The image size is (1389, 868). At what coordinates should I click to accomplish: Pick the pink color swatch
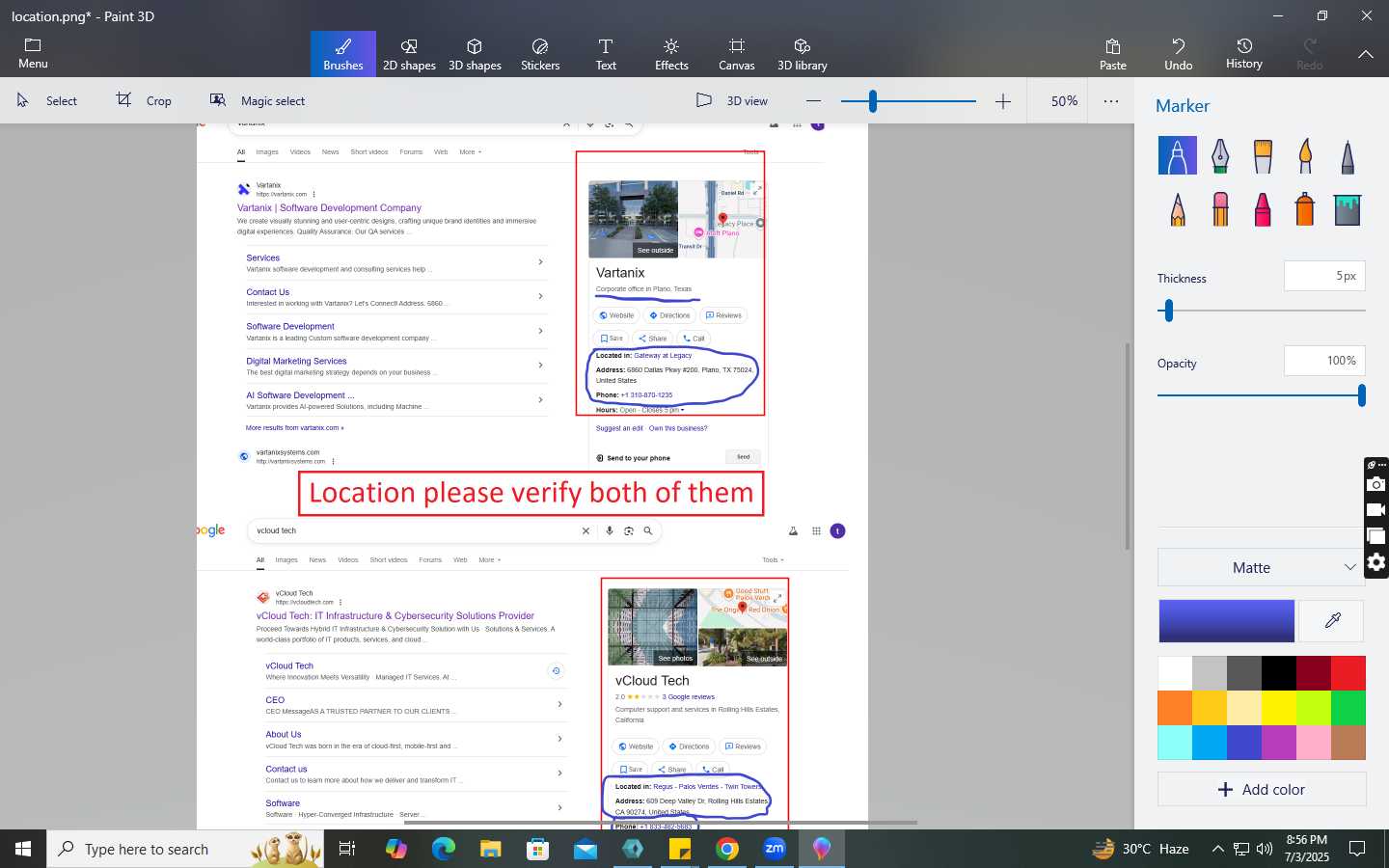pos(1314,743)
